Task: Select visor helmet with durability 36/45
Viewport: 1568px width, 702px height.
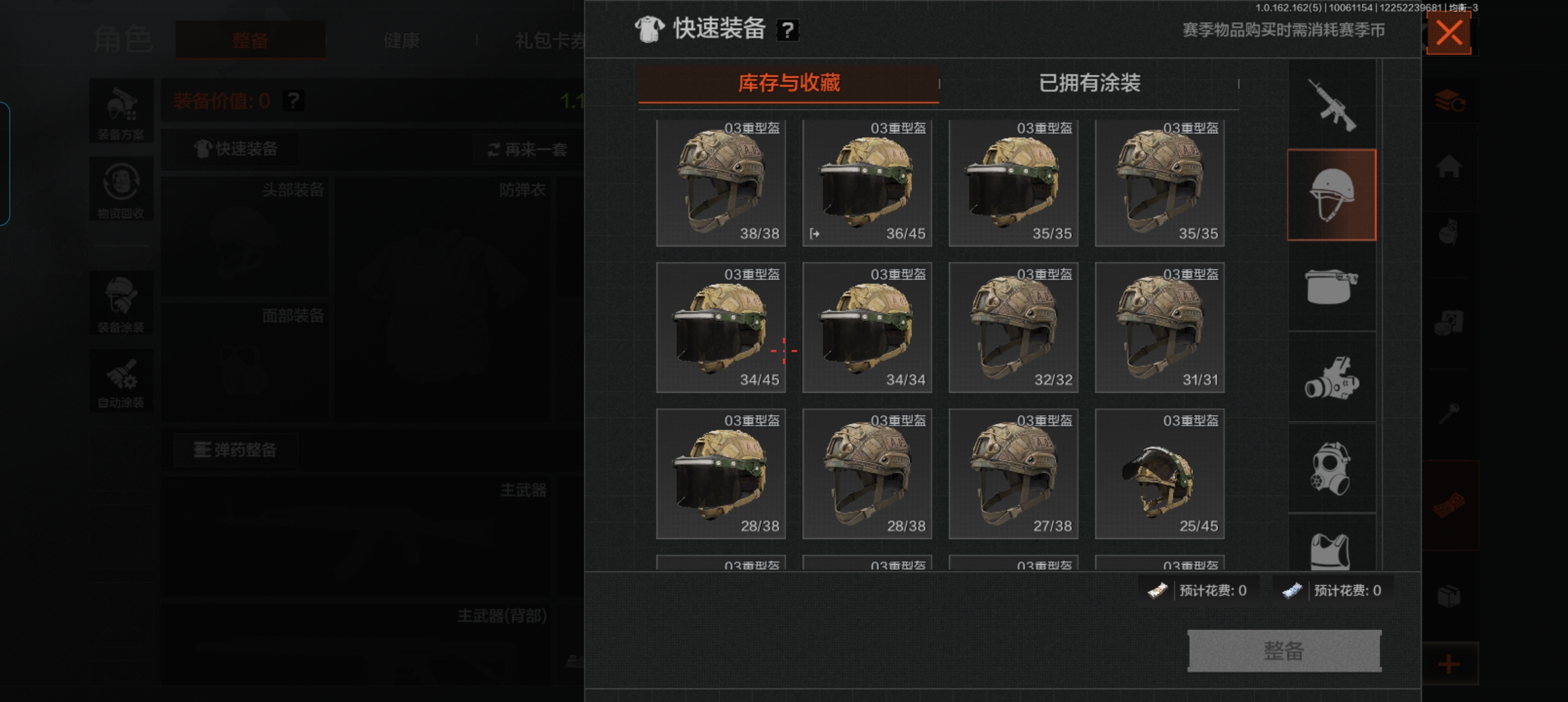Action: pyautogui.click(x=867, y=183)
